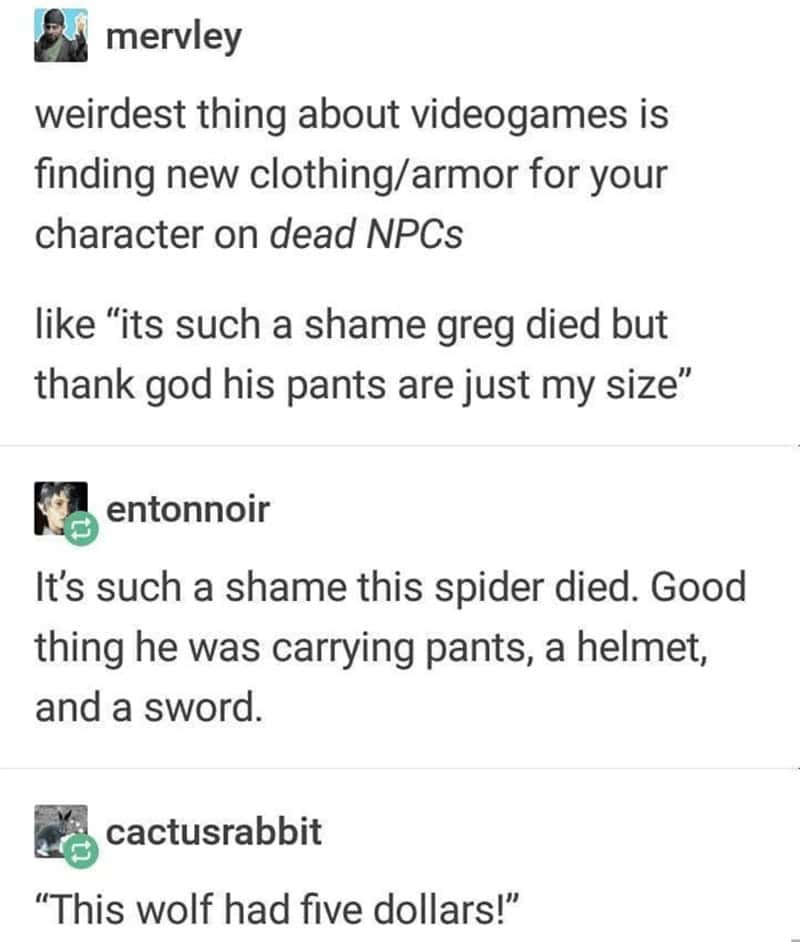Click the reblog badge on cactusrabbit's avatar
The height and width of the screenshot is (942, 800).
tap(81, 851)
